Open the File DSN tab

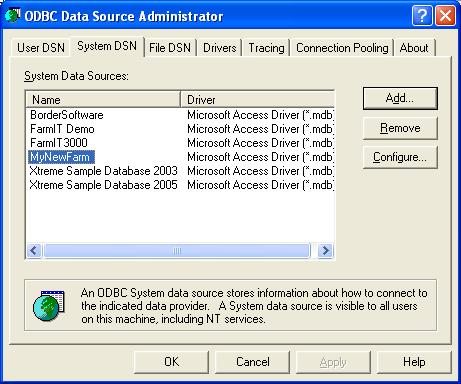coord(170,48)
